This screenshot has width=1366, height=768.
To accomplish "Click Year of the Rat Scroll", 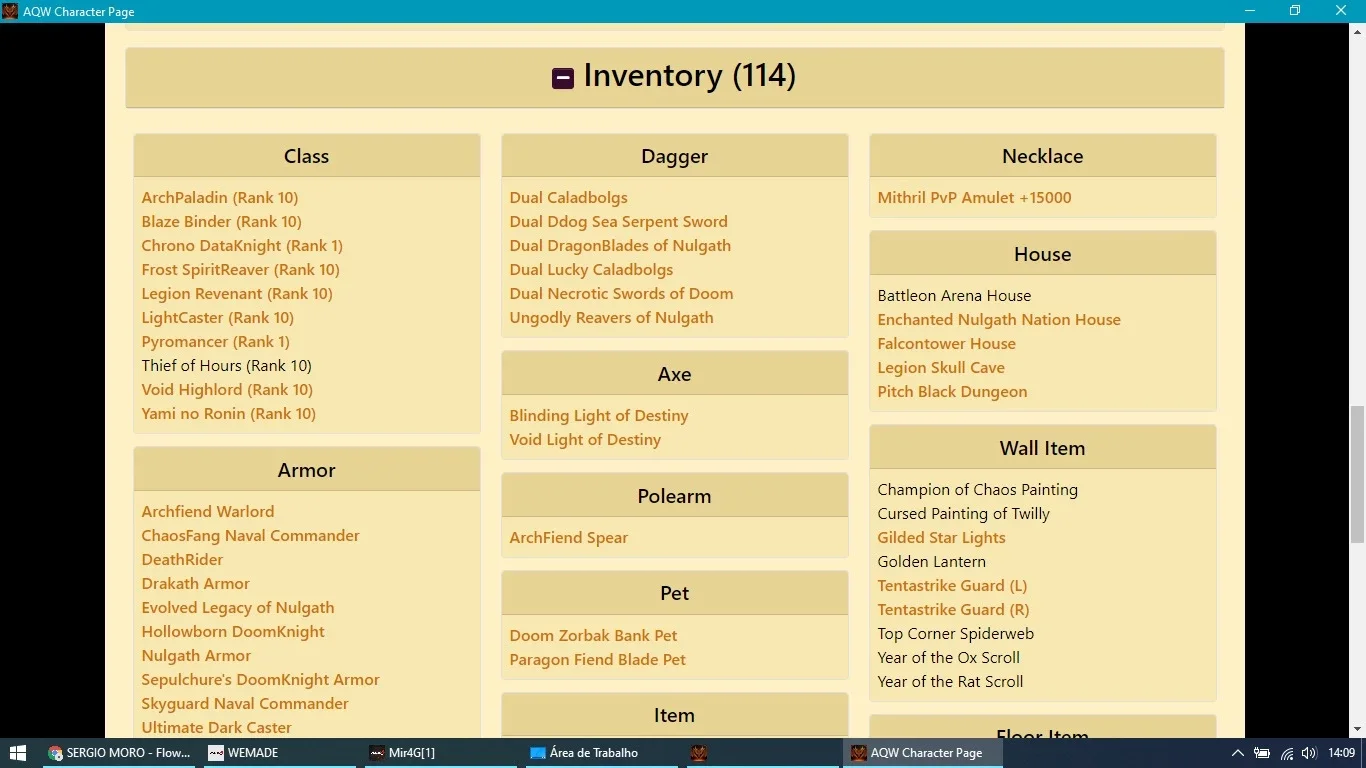I will point(950,682).
